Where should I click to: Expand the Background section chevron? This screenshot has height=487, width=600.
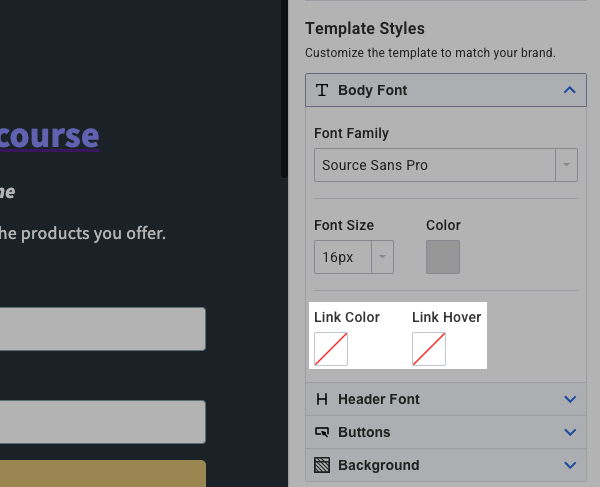pos(570,465)
